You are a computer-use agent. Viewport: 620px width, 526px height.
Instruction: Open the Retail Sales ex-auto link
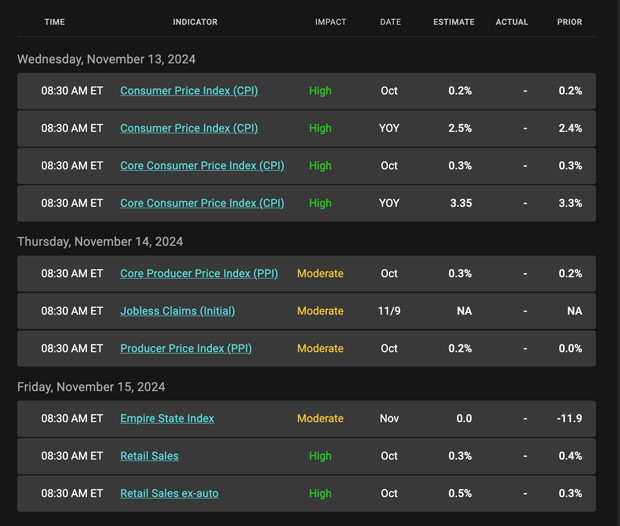[169, 494]
